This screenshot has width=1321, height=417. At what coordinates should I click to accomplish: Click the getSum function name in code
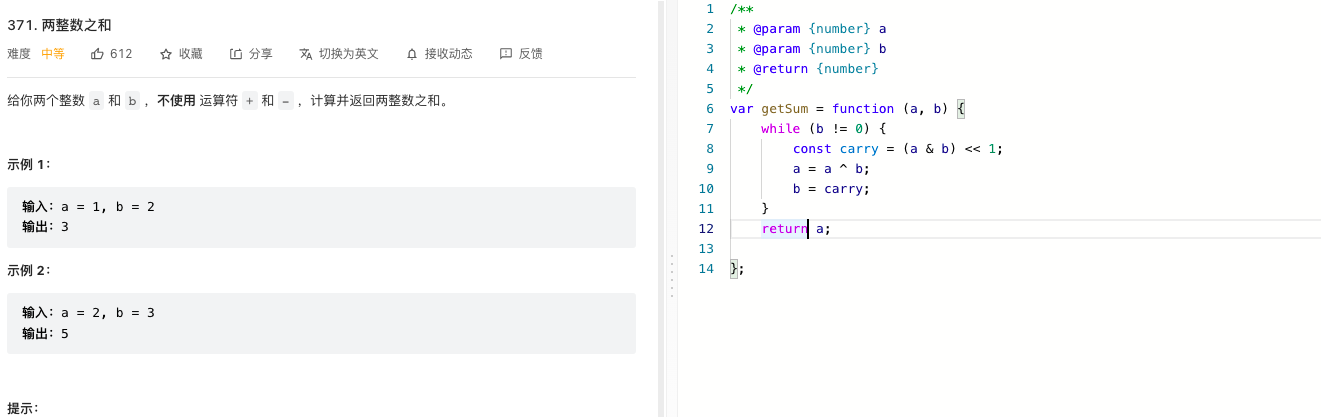tap(785, 109)
